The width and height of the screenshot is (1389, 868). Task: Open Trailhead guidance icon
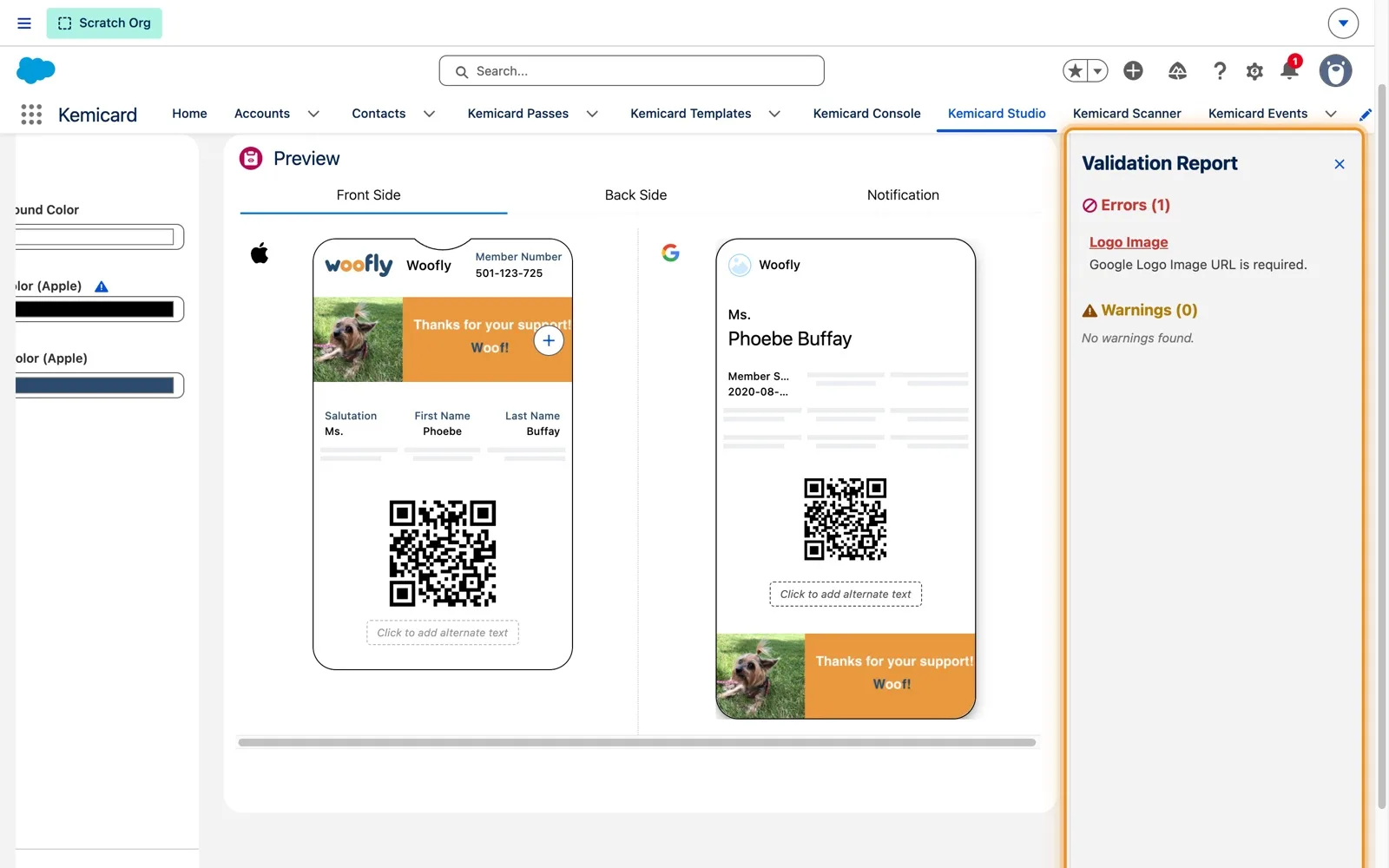[x=1177, y=71]
